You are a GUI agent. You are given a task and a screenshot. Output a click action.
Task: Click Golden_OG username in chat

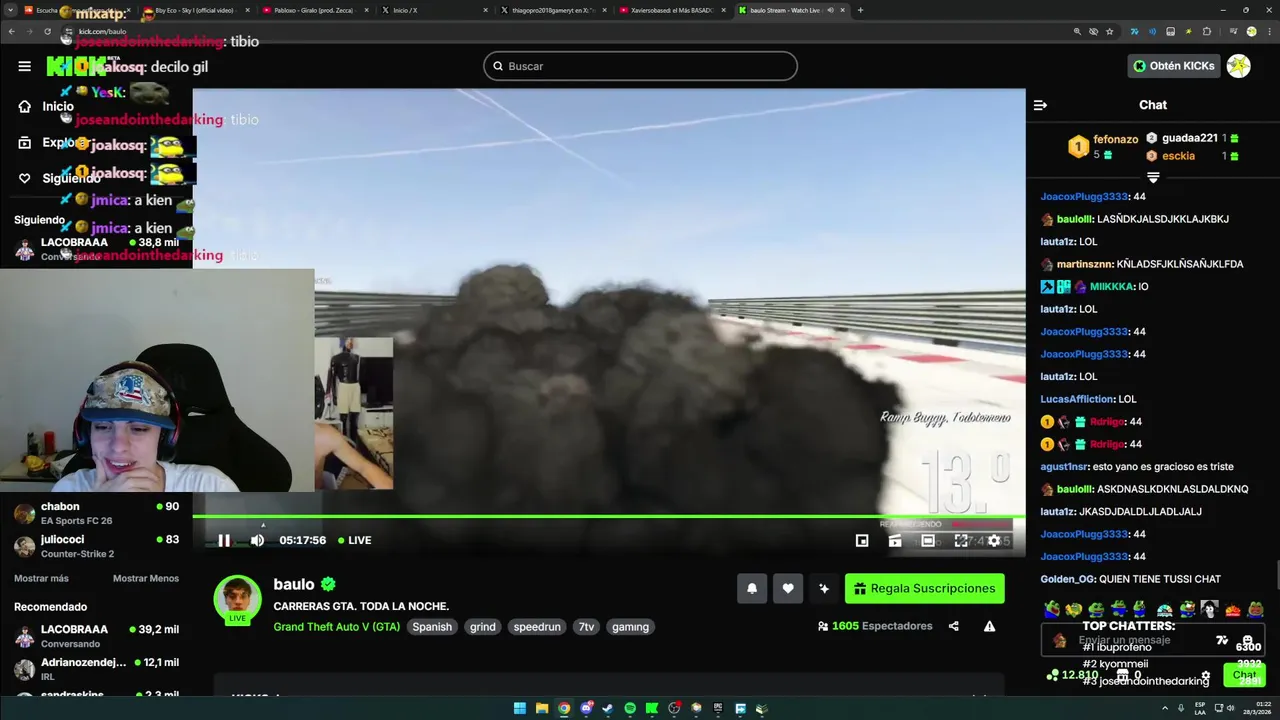1068,579
